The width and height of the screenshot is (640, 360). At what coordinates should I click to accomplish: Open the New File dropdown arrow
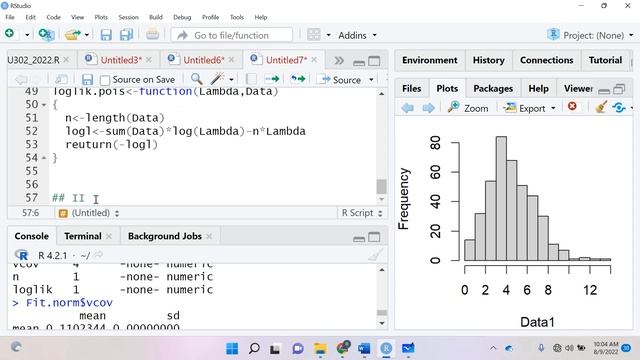tap(27, 35)
